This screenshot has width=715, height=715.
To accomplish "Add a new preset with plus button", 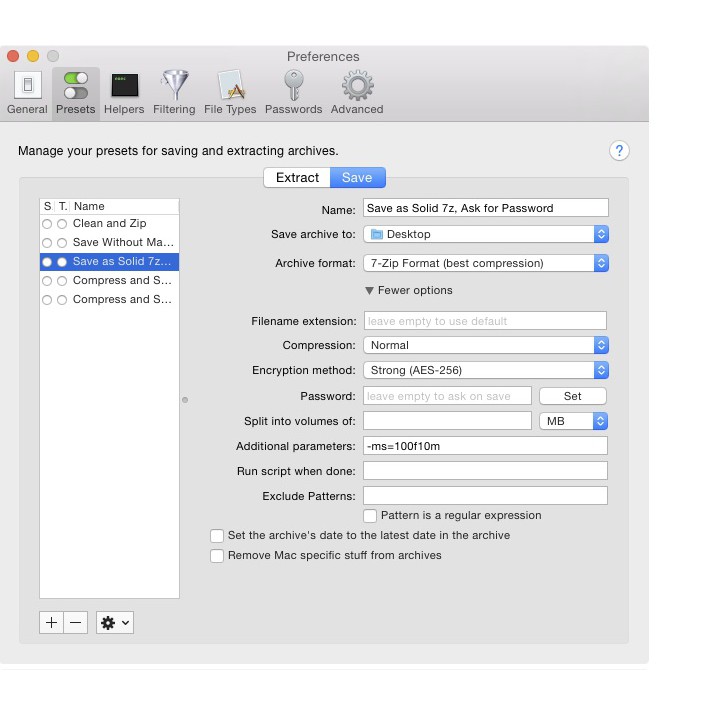I will [x=51, y=622].
